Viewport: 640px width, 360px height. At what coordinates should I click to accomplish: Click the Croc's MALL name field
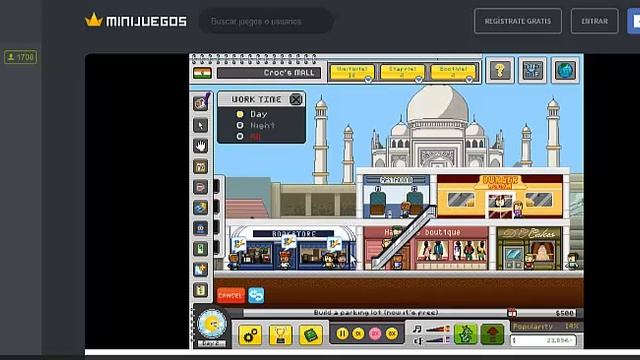pyautogui.click(x=269, y=73)
